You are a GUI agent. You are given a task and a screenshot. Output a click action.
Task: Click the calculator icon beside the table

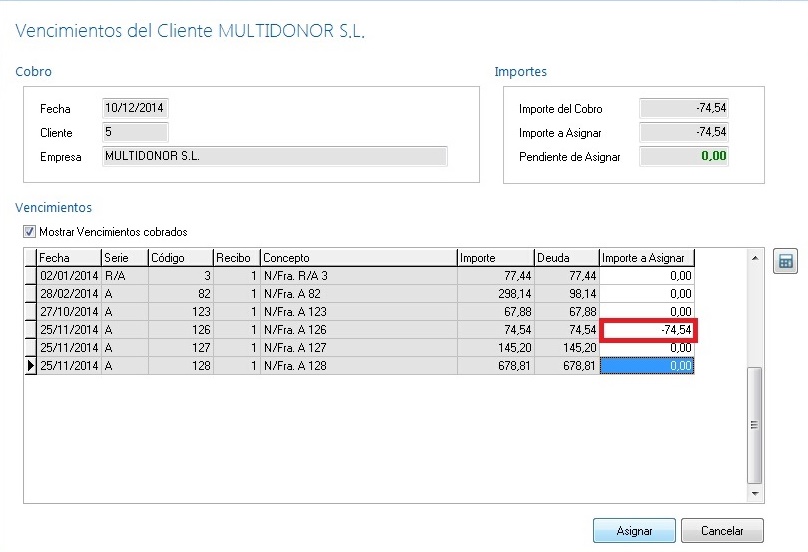[786, 262]
